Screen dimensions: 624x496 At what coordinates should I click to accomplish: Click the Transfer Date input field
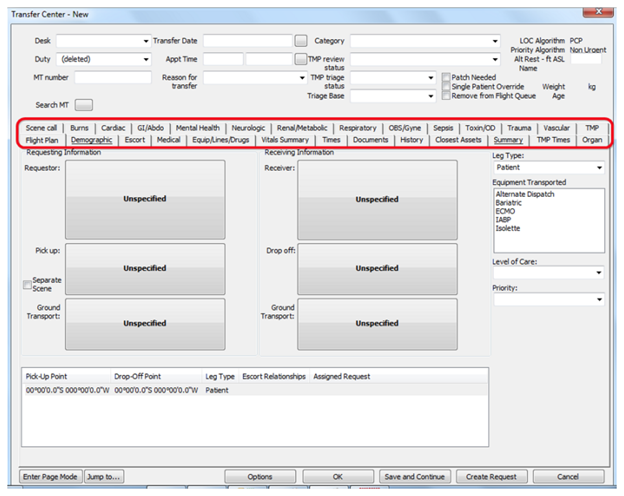coord(248,41)
